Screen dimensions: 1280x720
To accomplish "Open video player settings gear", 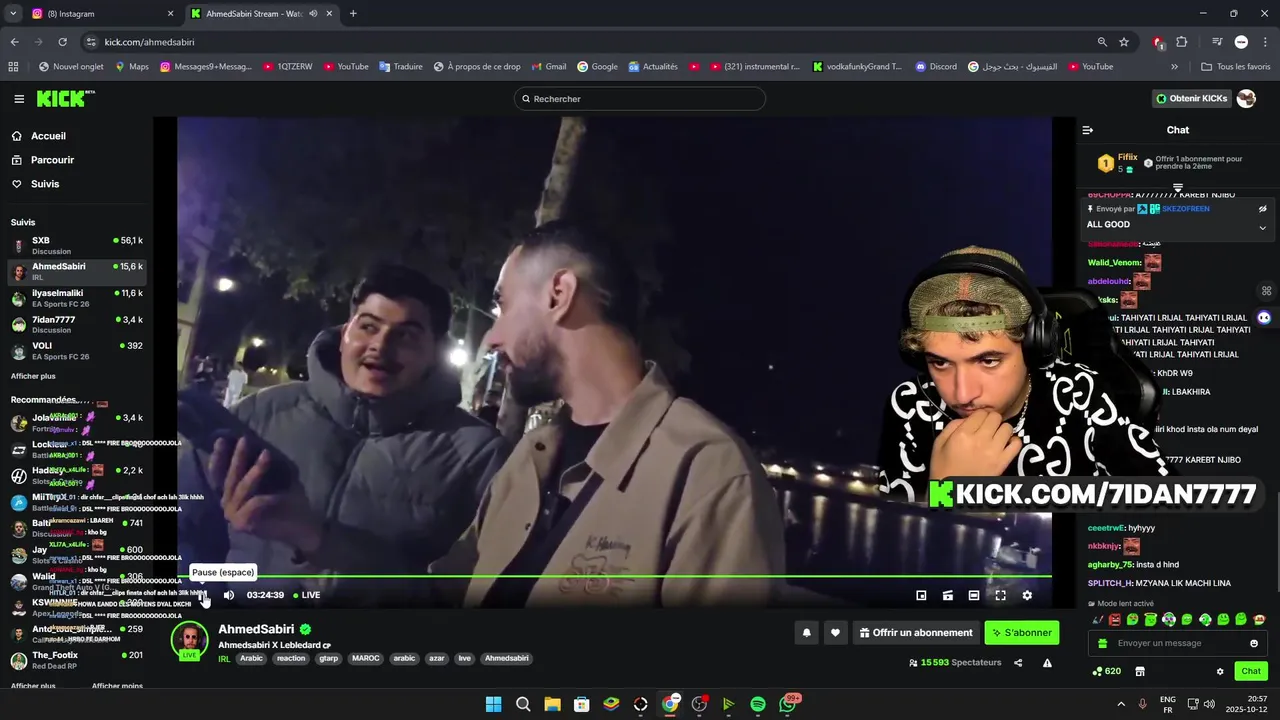I will click(x=1027, y=595).
